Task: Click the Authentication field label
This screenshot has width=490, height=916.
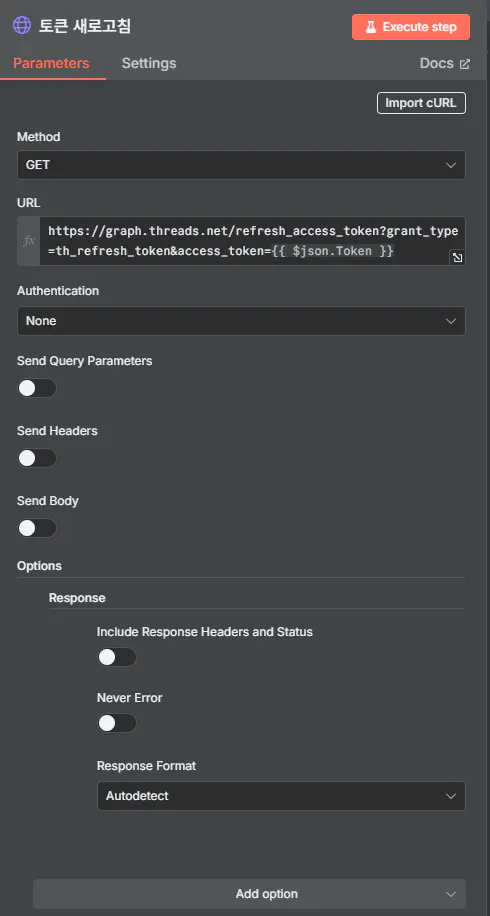Action: tap(58, 290)
